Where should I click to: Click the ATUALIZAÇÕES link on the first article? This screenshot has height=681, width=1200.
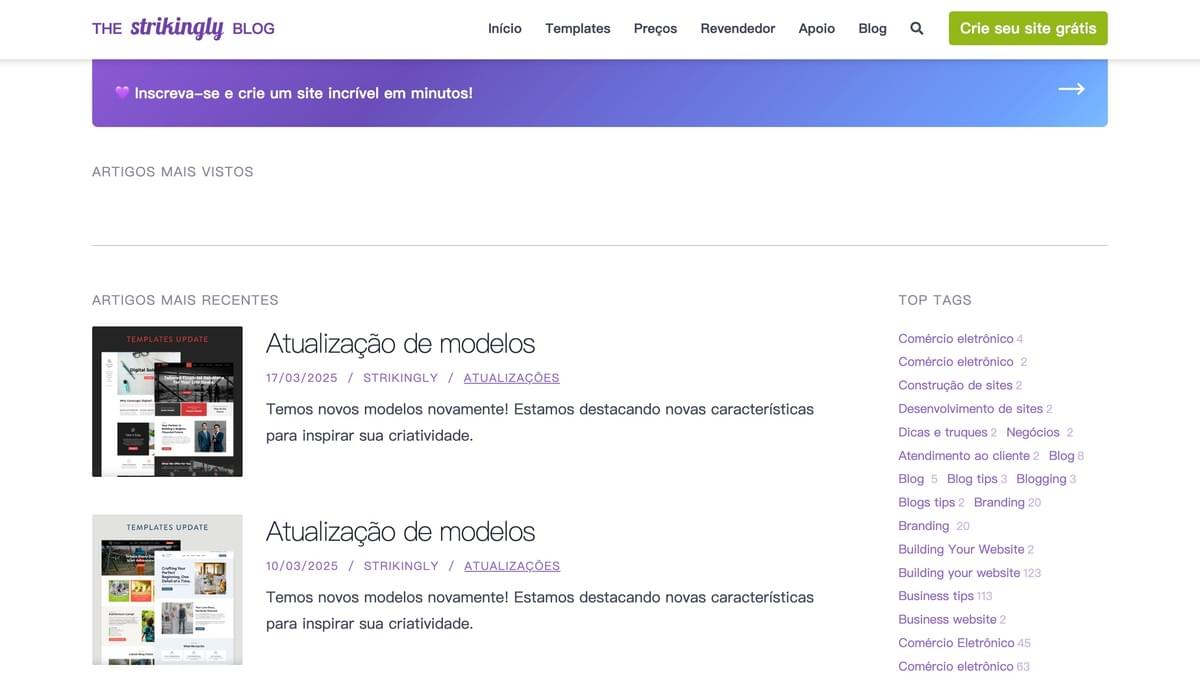pos(511,377)
